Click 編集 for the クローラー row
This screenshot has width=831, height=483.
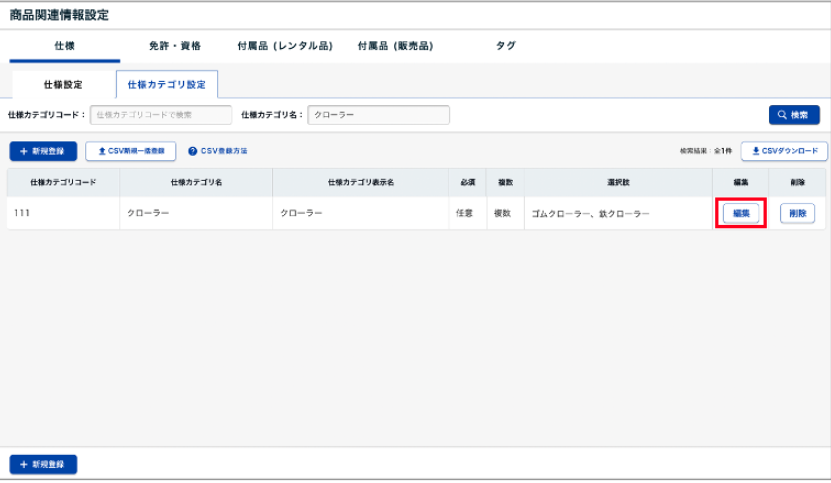click(x=741, y=213)
